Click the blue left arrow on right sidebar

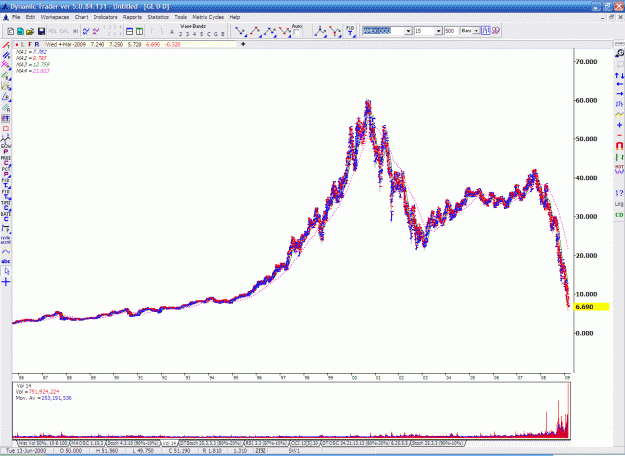click(x=619, y=84)
